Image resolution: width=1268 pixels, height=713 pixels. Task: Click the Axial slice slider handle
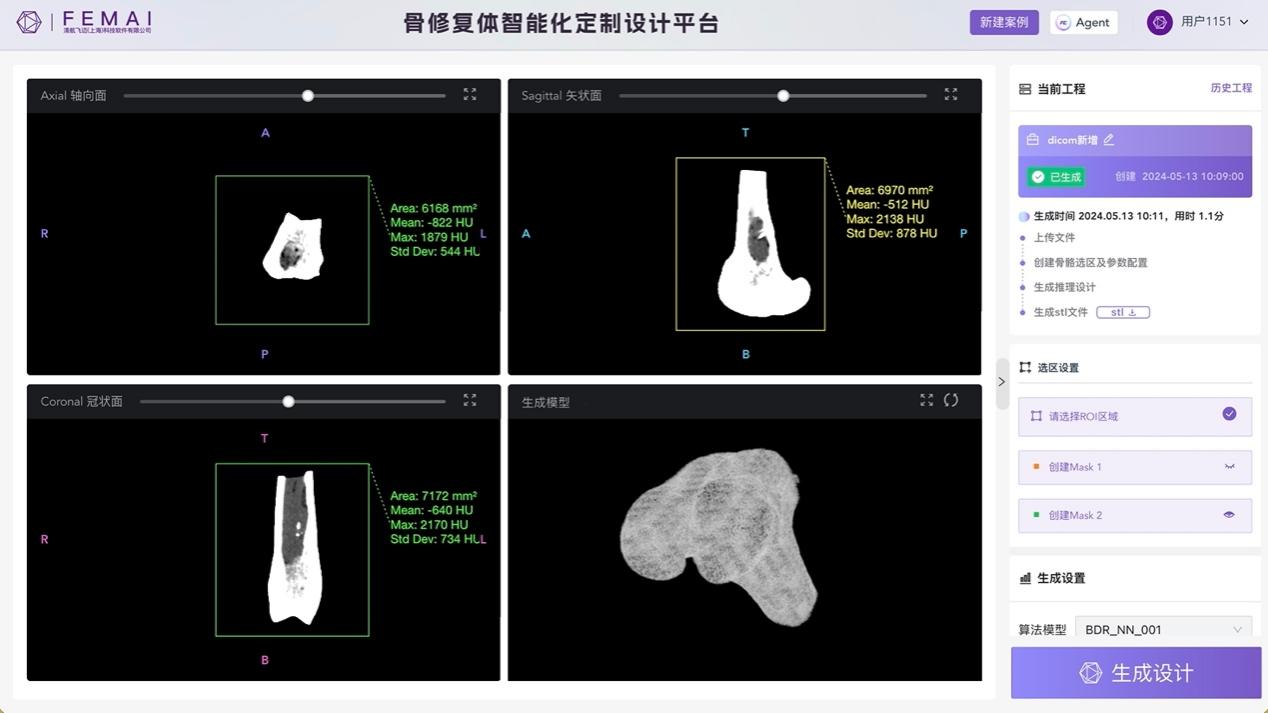point(308,96)
